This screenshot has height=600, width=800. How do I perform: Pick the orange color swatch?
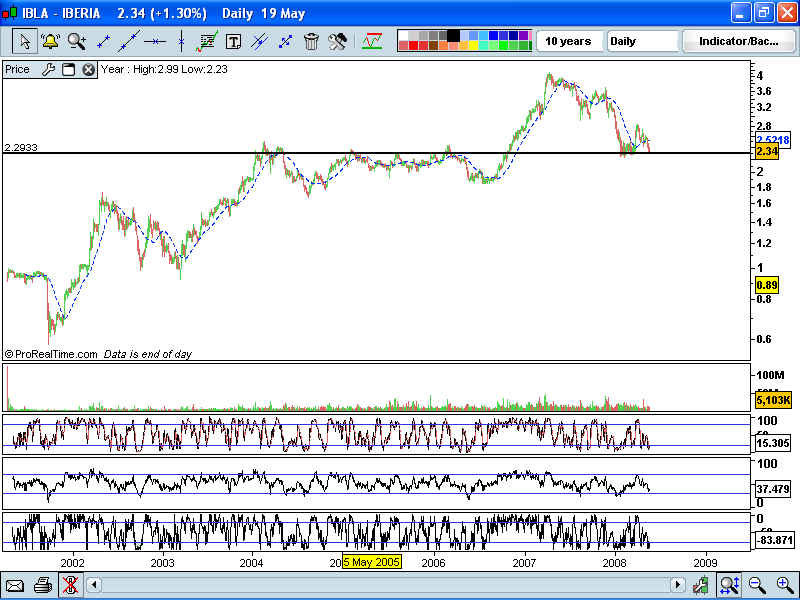(443, 45)
